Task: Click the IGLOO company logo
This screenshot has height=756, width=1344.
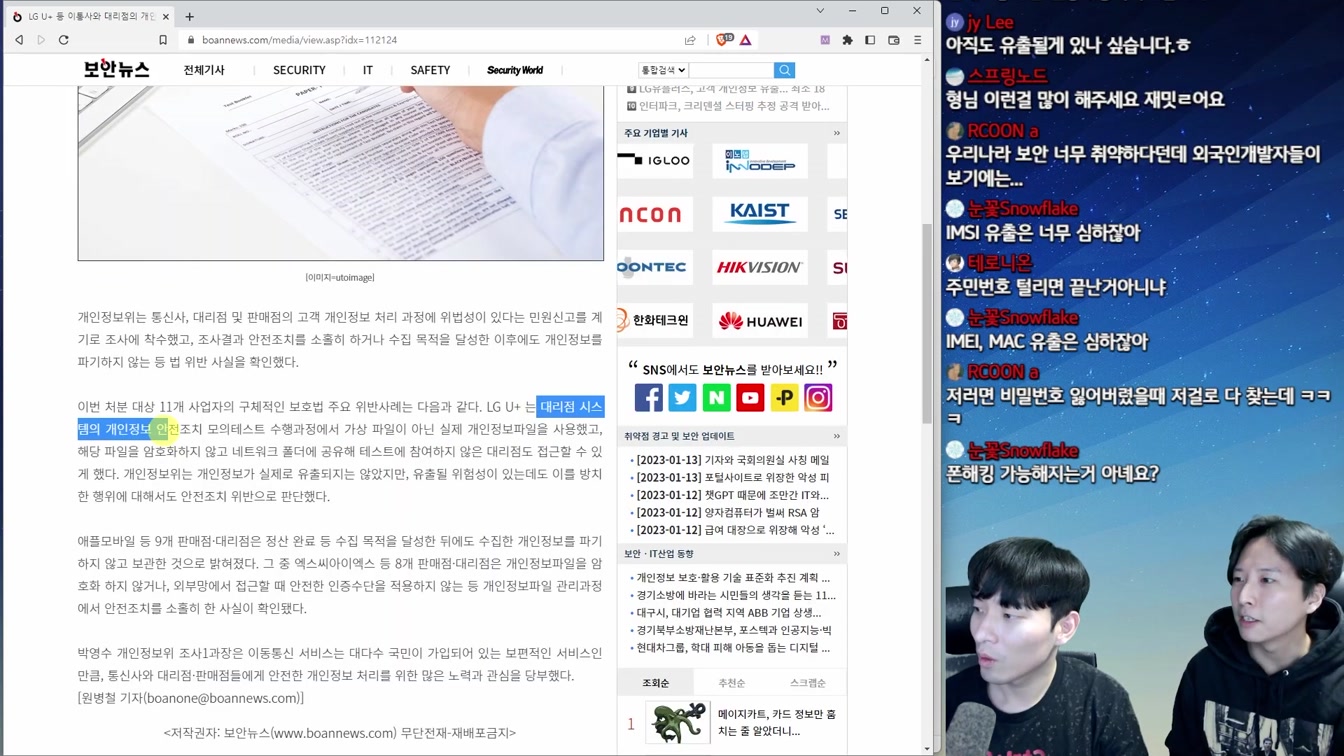Action: [655, 161]
